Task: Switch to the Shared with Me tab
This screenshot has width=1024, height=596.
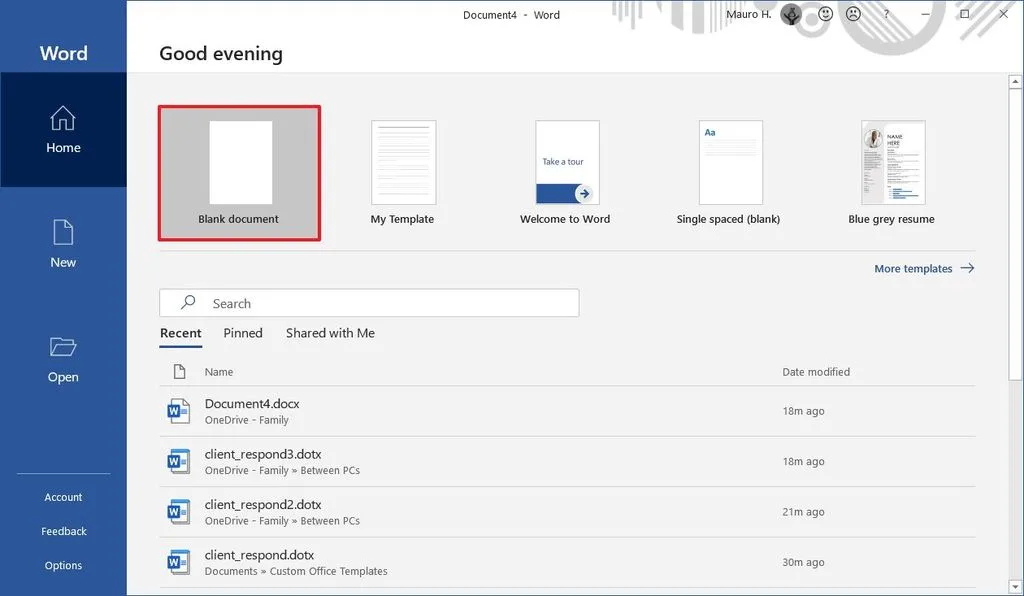Action: tap(330, 333)
